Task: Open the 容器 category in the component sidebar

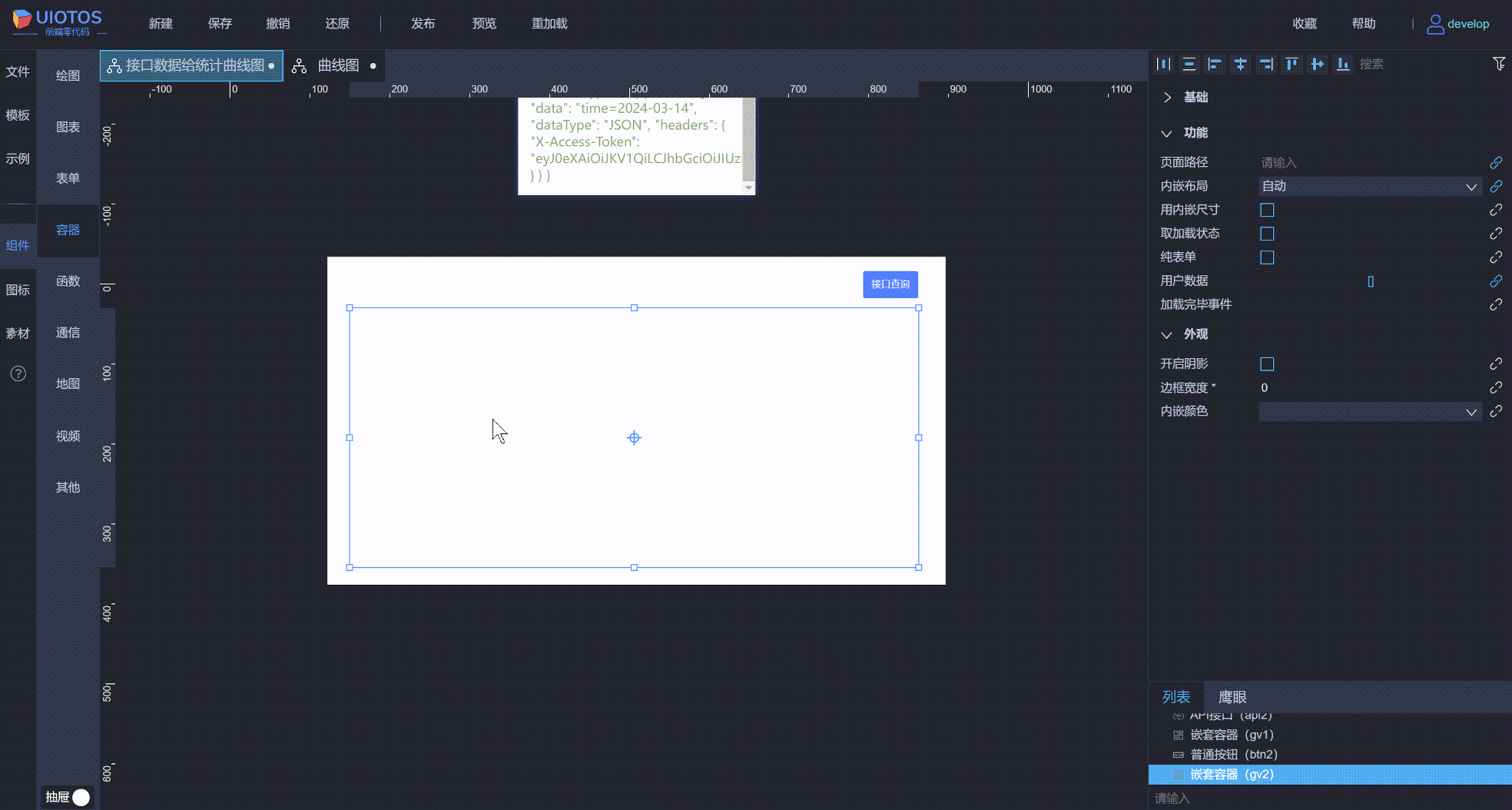Action: [68, 229]
